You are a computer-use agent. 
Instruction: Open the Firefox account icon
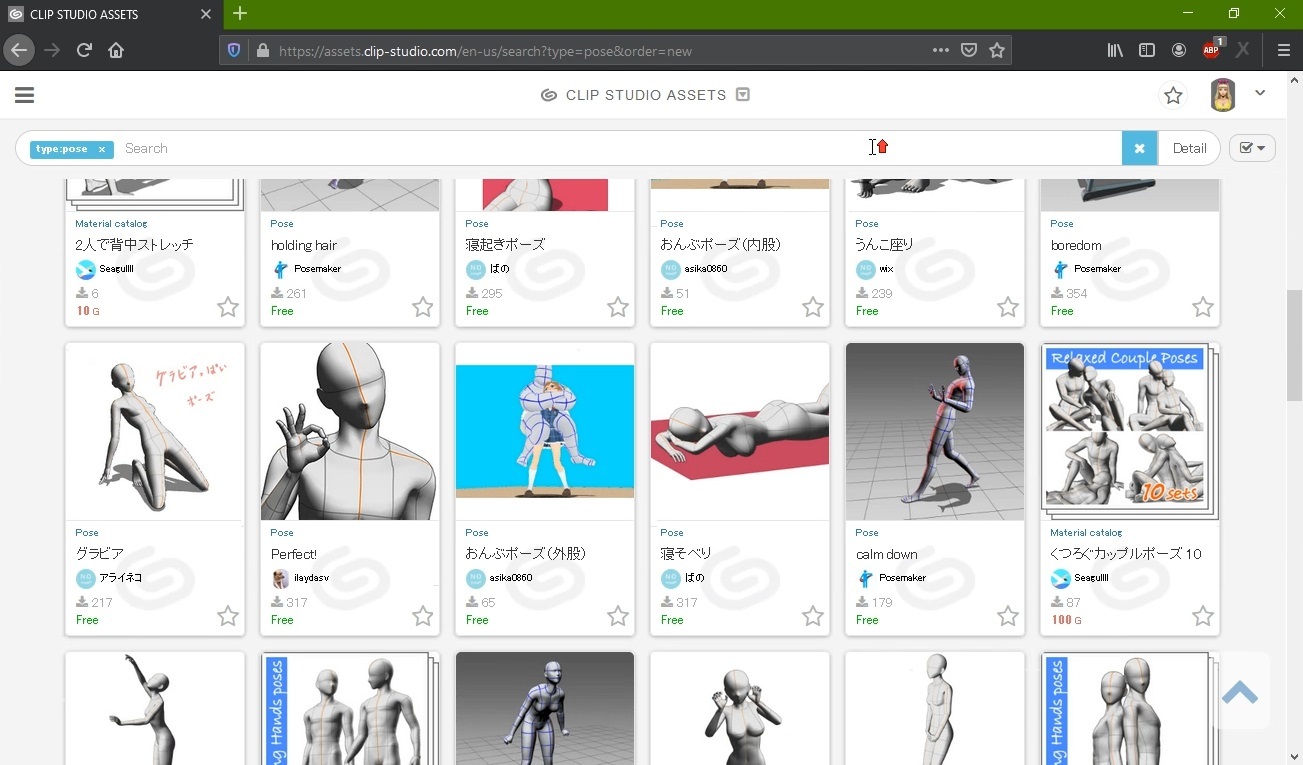[1179, 50]
